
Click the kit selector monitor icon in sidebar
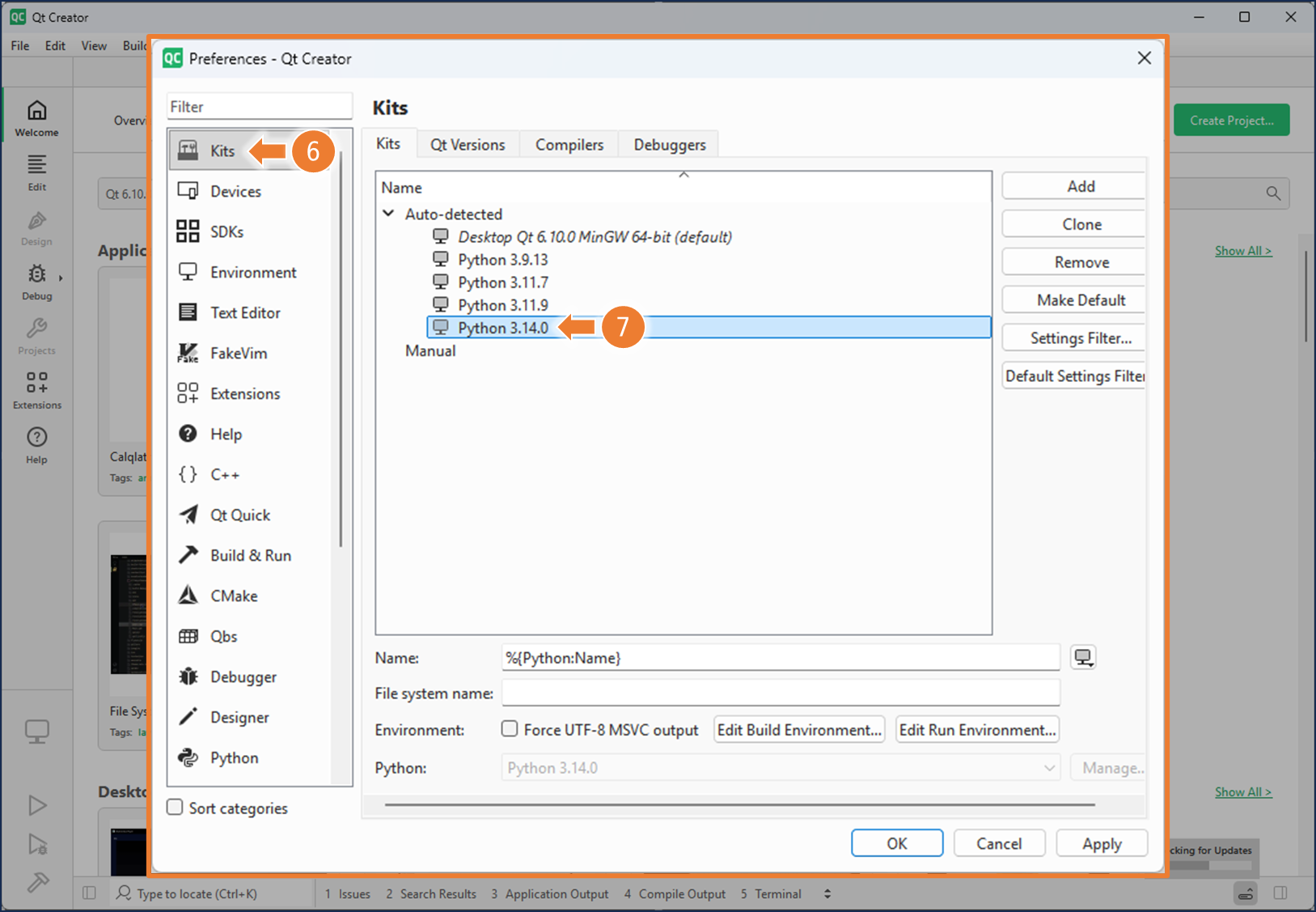(37, 732)
